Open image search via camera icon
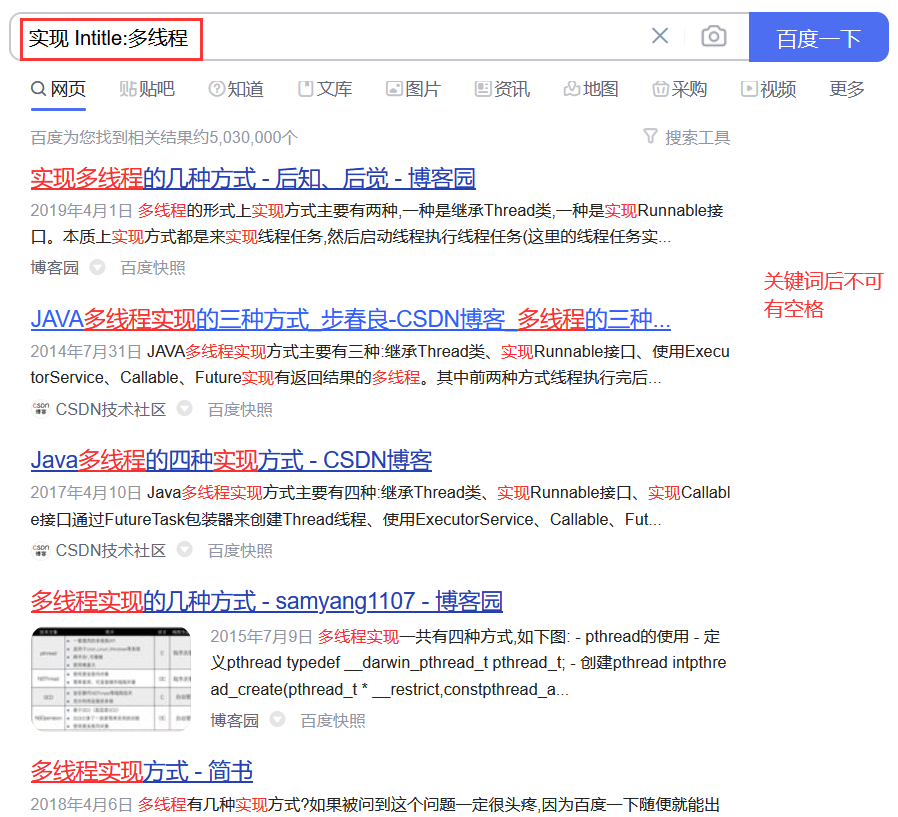The width and height of the screenshot is (898, 817). 714,36
